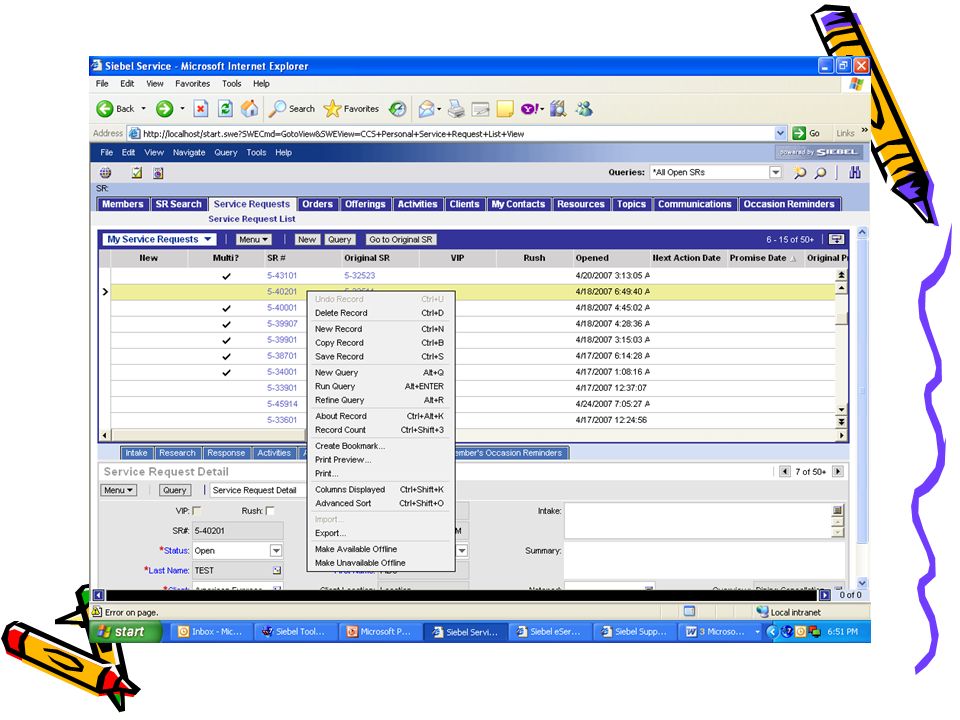960x720 pixels.
Task: Switch to the SR Search screen tab
Action: 178,204
